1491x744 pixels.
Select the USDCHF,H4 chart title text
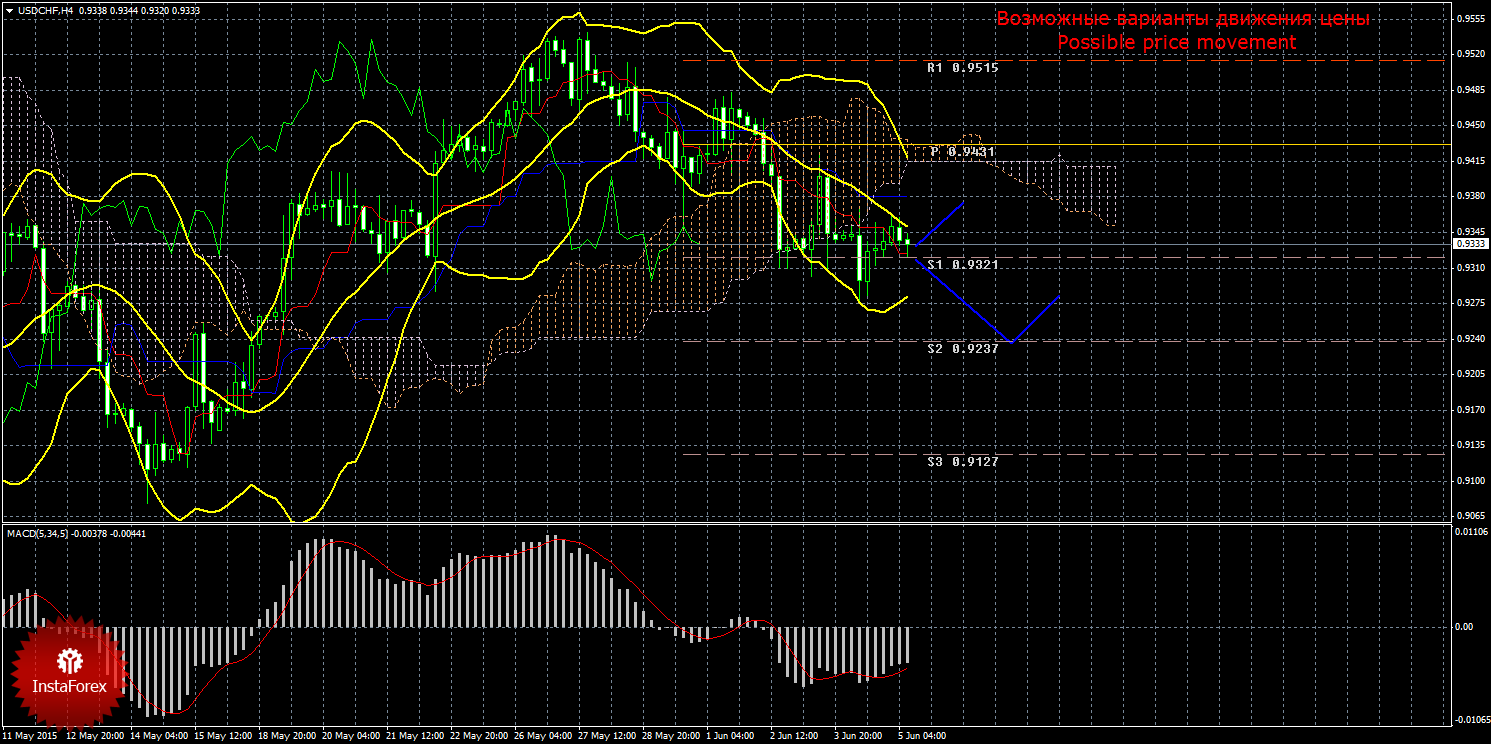(x=44, y=10)
